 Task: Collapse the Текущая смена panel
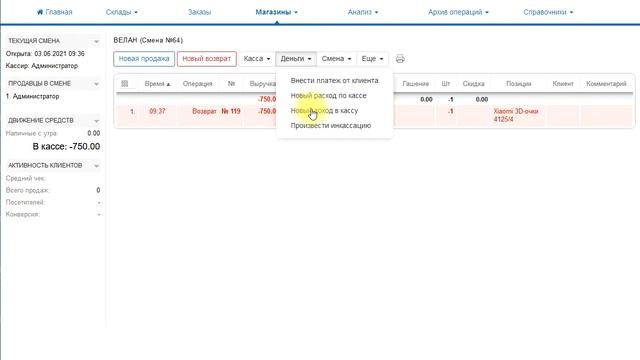point(96,41)
